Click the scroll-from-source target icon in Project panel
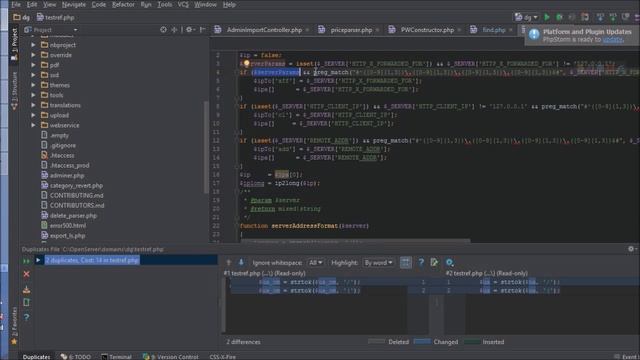 click(x=163, y=29)
